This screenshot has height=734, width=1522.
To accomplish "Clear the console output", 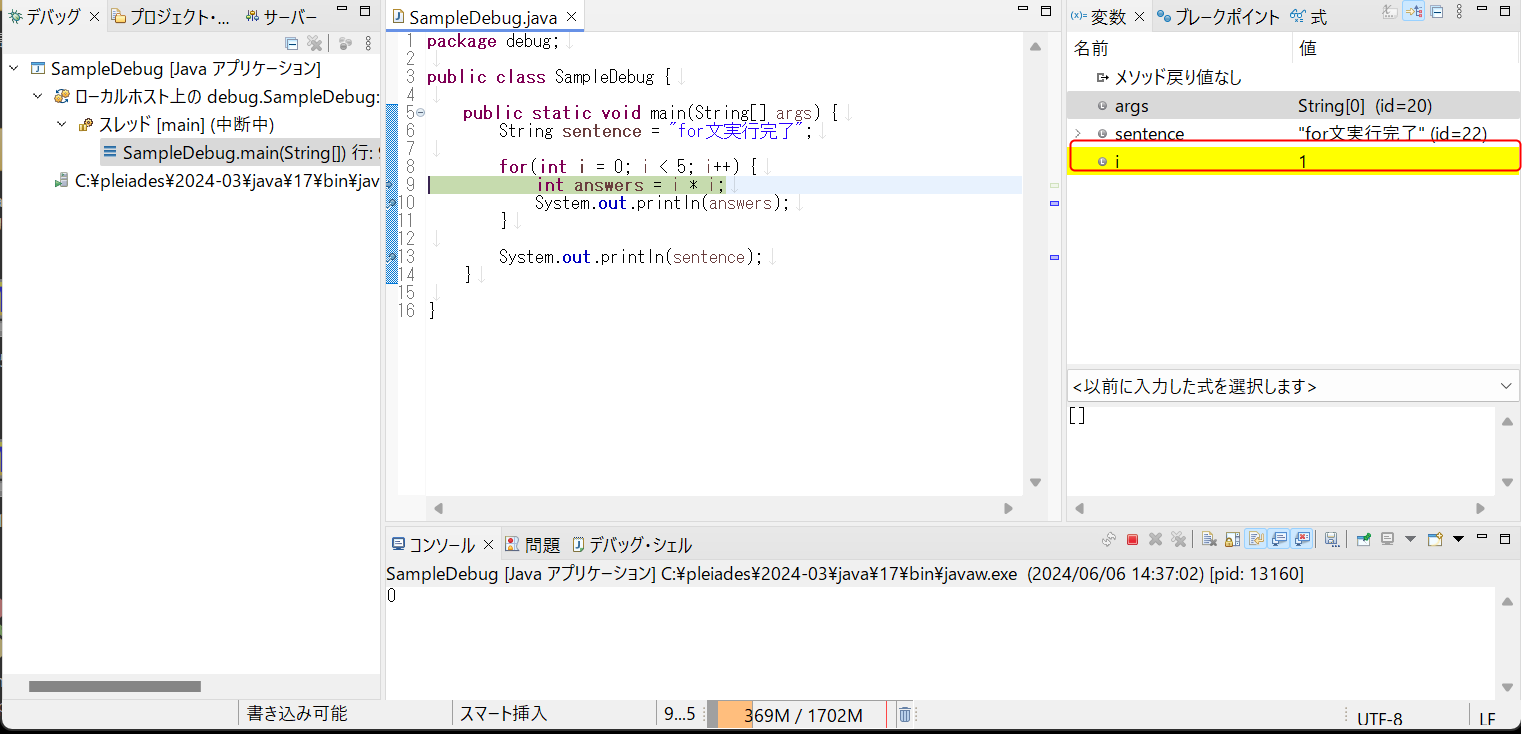I will pos(1209,539).
